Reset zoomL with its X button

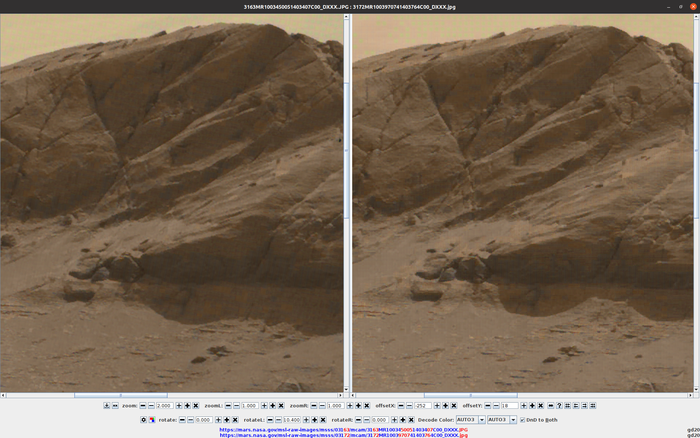[281, 405]
